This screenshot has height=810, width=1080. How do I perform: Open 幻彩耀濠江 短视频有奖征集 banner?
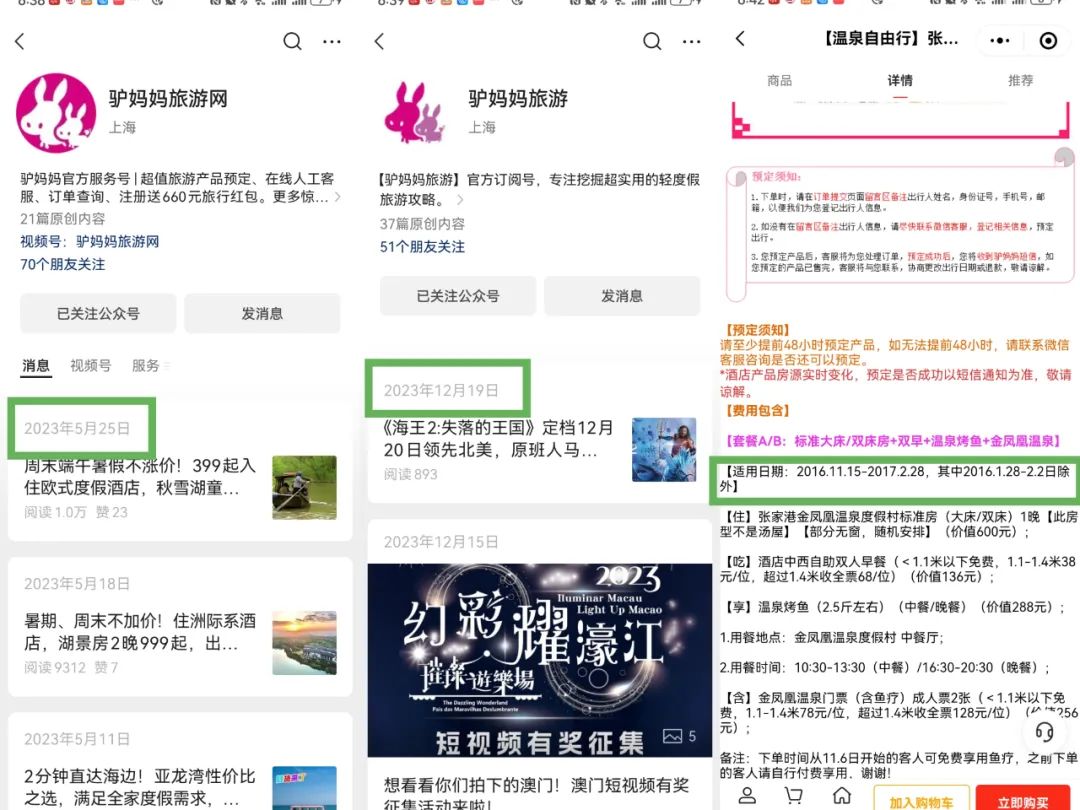(540, 661)
